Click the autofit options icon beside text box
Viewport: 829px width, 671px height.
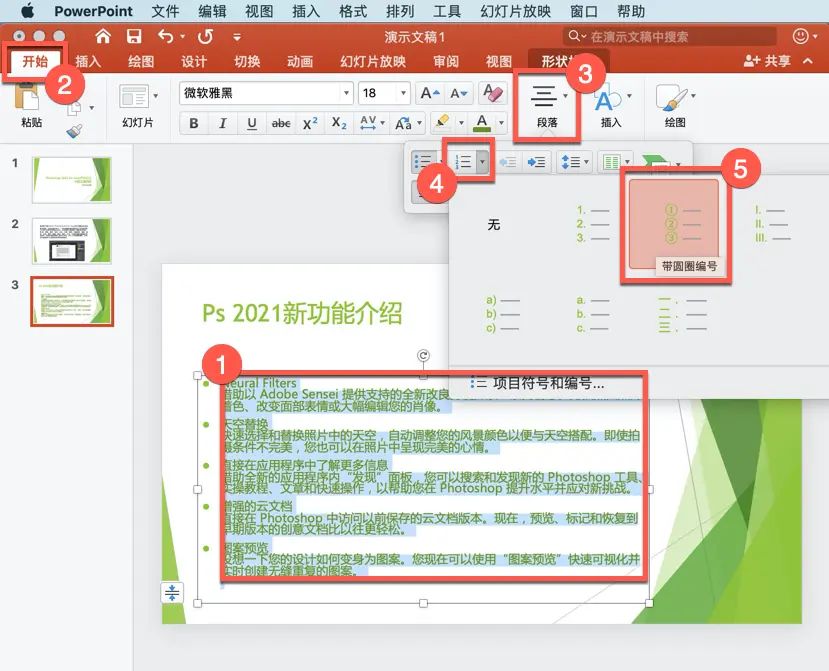coord(172,592)
